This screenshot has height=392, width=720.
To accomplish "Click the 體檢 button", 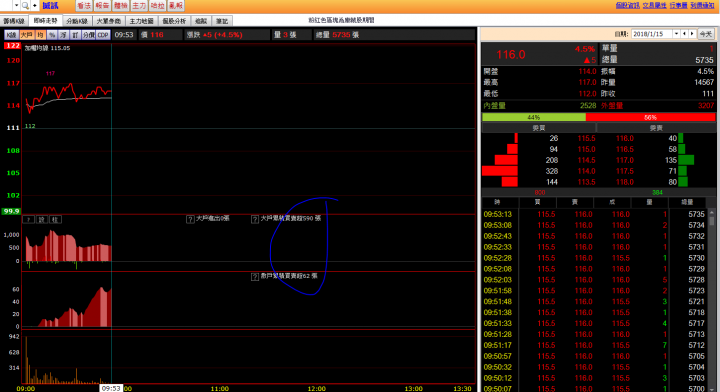I will point(120,6).
